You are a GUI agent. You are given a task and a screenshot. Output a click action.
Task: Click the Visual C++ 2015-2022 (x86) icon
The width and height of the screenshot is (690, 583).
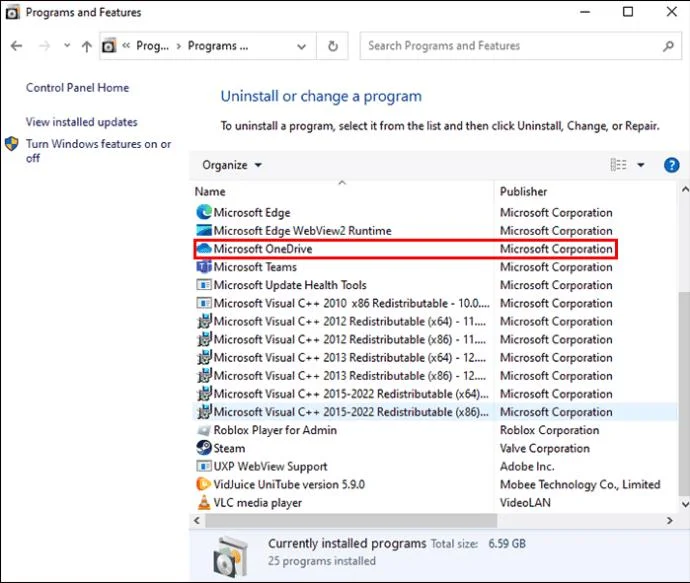click(x=204, y=412)
